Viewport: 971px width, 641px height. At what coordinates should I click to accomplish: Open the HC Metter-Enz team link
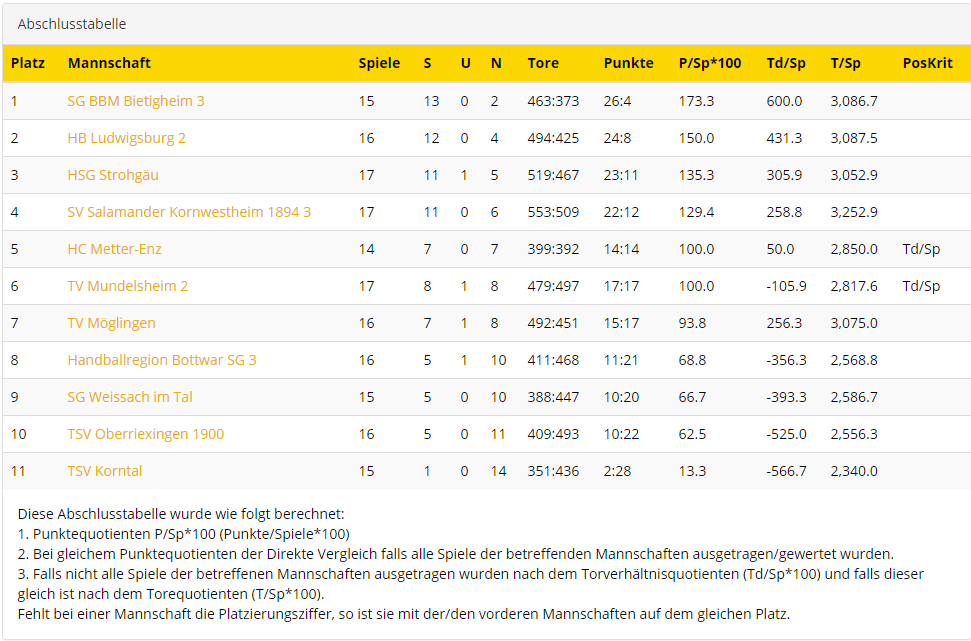tap(114, 249)
